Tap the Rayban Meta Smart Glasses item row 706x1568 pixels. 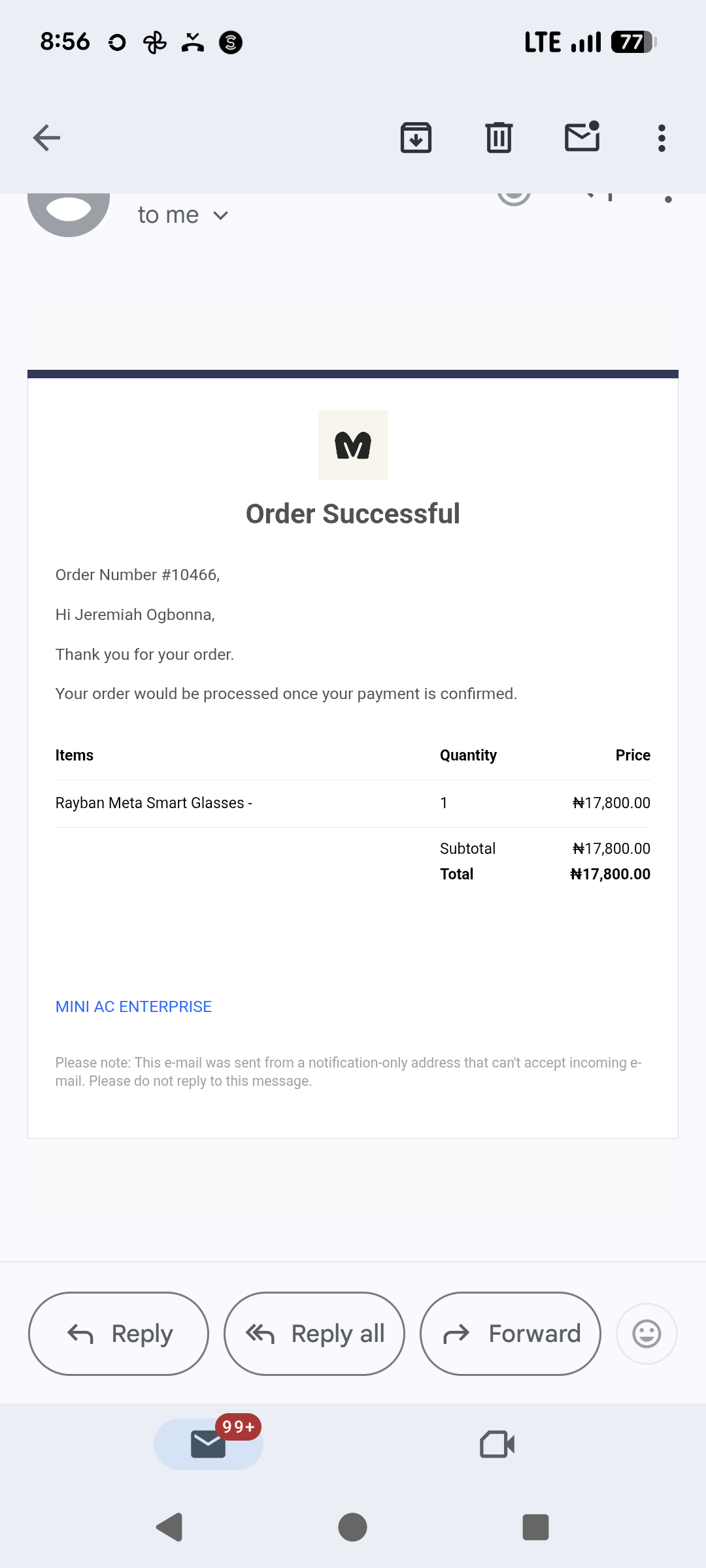click(353, 803)
